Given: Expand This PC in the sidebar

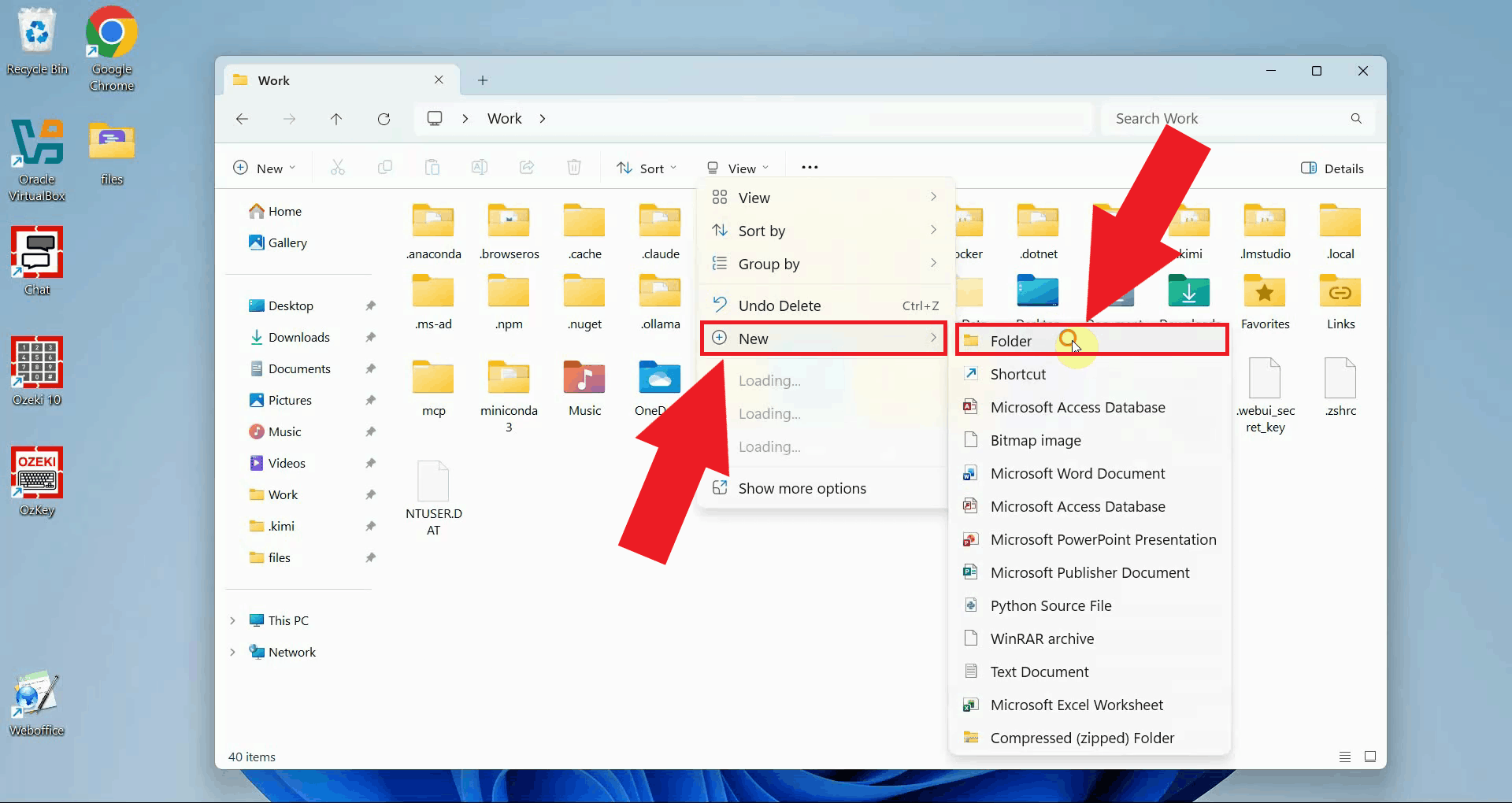Looking at the screenshot, I should point(232,620).
